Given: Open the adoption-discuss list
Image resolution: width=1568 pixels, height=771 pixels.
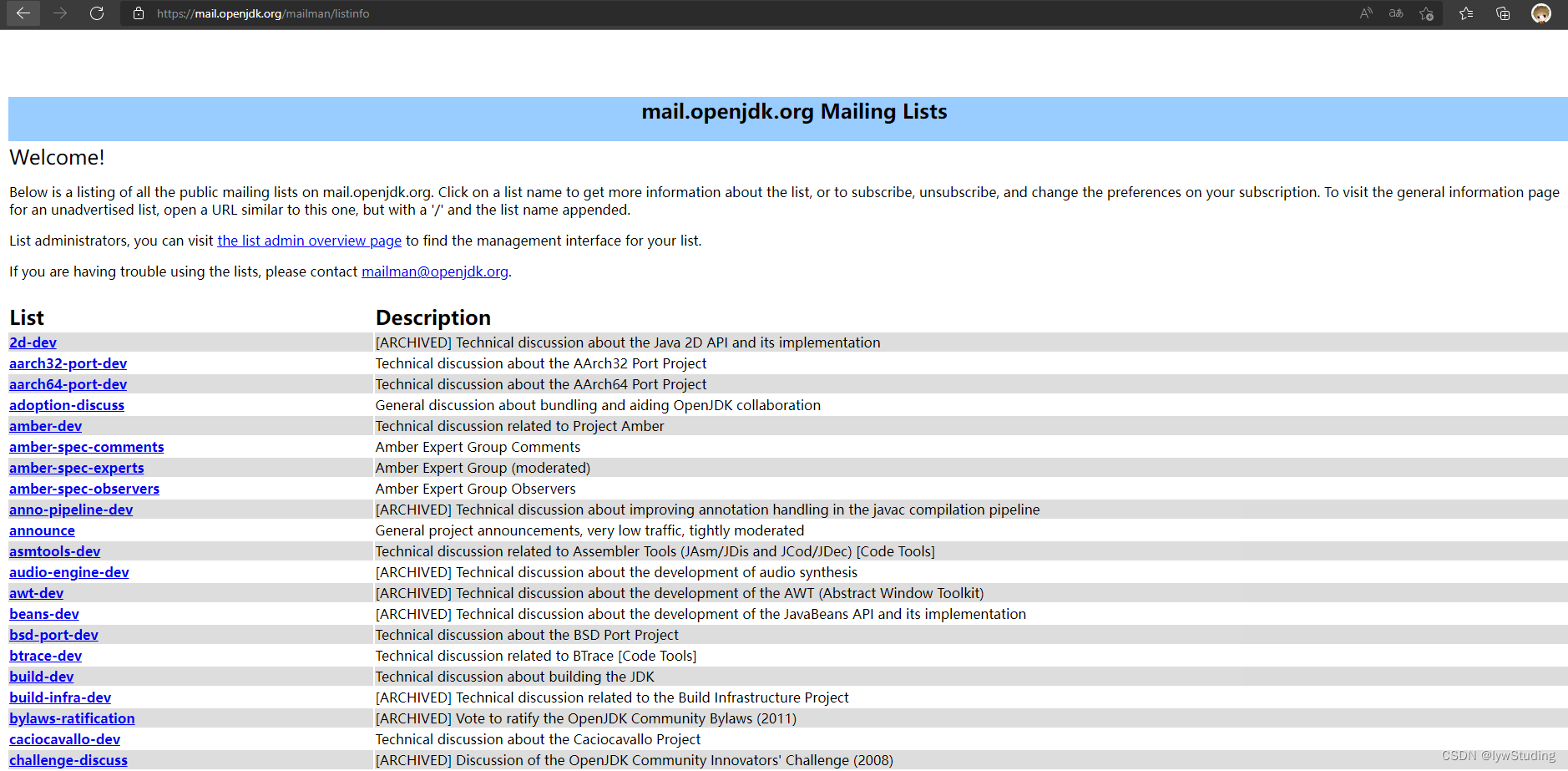Looking at the screenshot, I should [67, 405].
